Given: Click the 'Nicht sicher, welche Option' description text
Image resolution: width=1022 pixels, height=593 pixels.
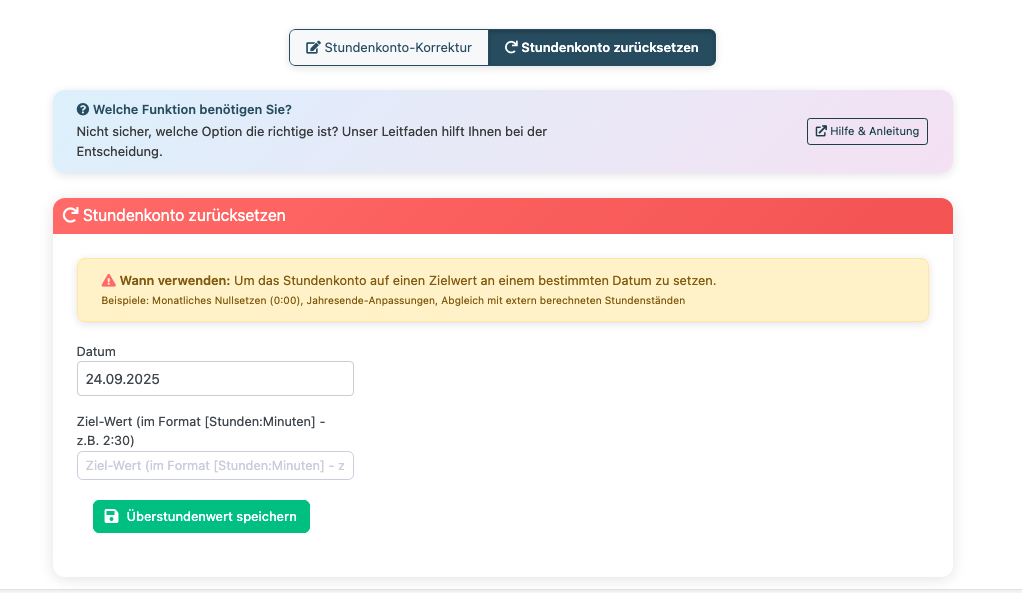Looking at the screenshot, I should click(312, 141).
